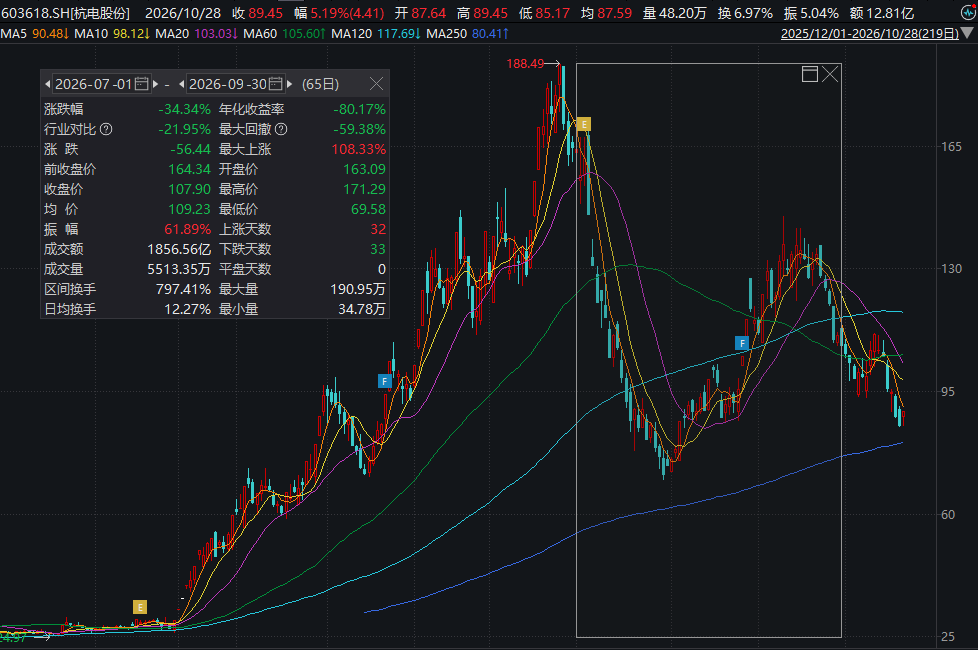Open the statistics window icon in selection box
Viewport: 978px width, 650px height.
tap(810, 74)
